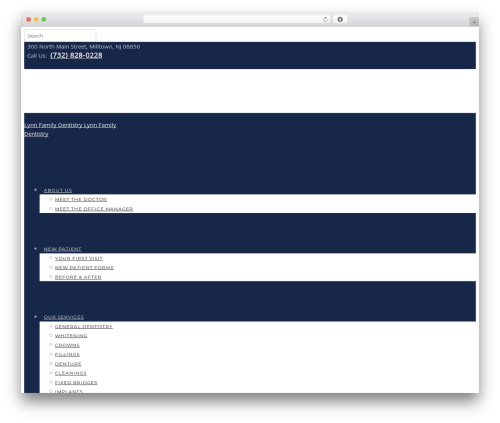Click the yellow minimize window button

click(x=36, y=19)
